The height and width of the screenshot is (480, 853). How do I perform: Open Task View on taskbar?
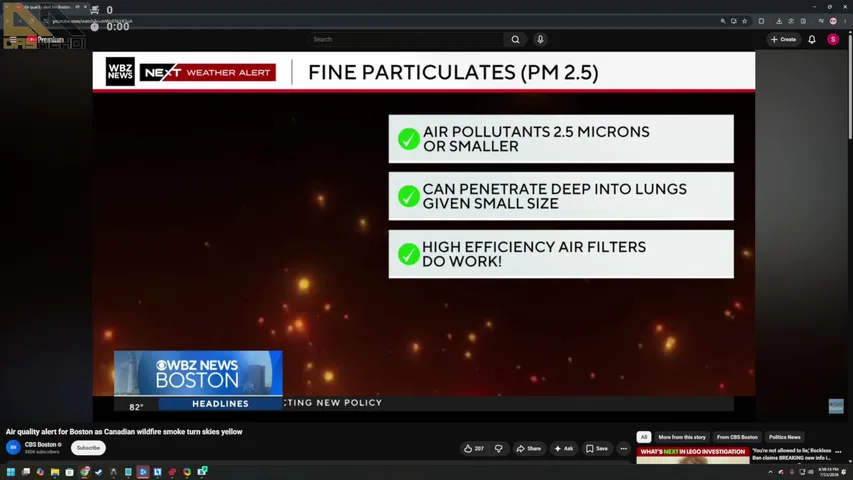(x=26, y=472)
